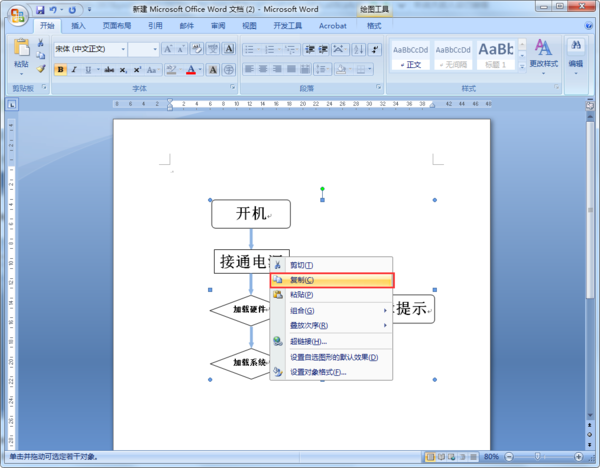Click the Format Painter brush icon
The image size is (600, 468).
pyautogui.click(x=41, y=69)
